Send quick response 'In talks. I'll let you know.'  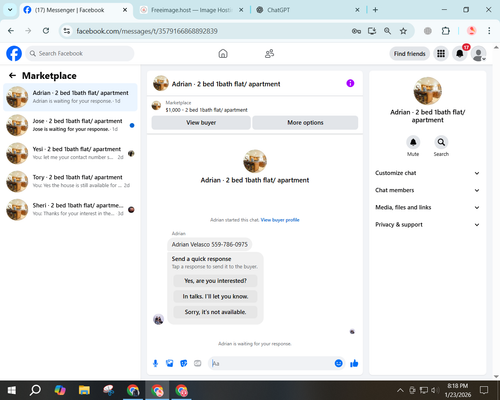pos(215,296)
